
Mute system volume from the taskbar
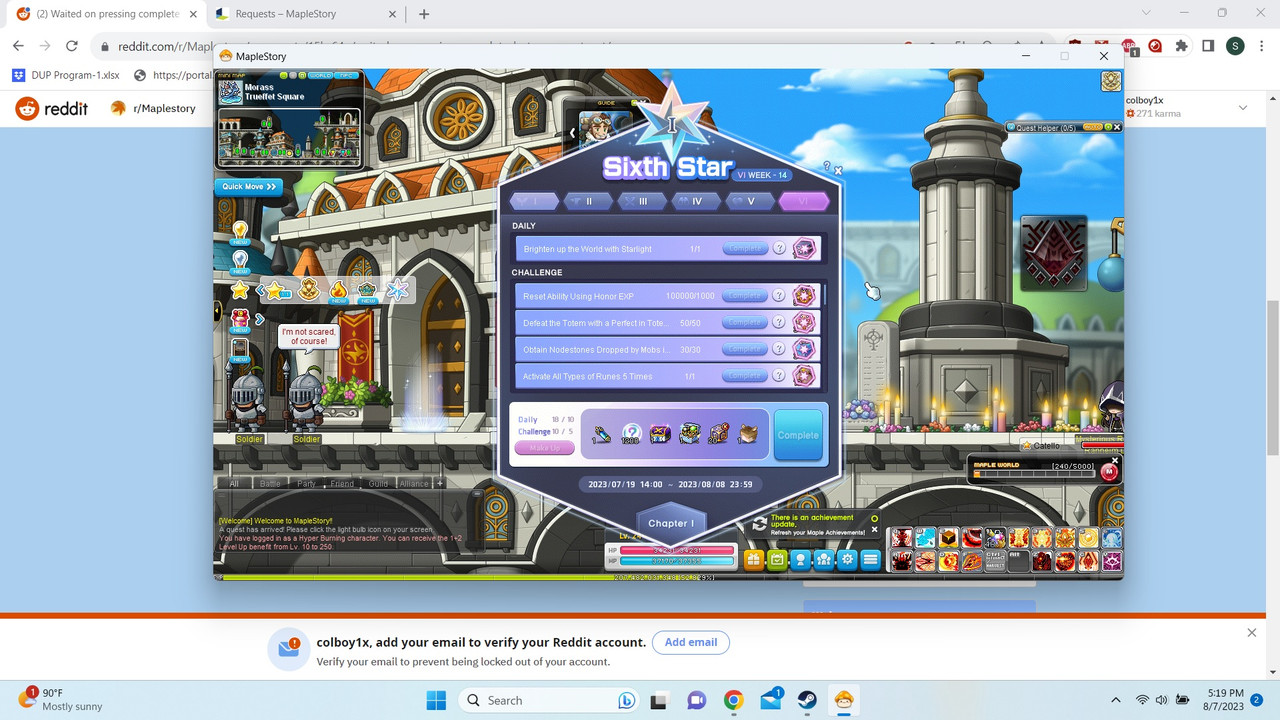pyautogui.click(x=1161, y=700)
